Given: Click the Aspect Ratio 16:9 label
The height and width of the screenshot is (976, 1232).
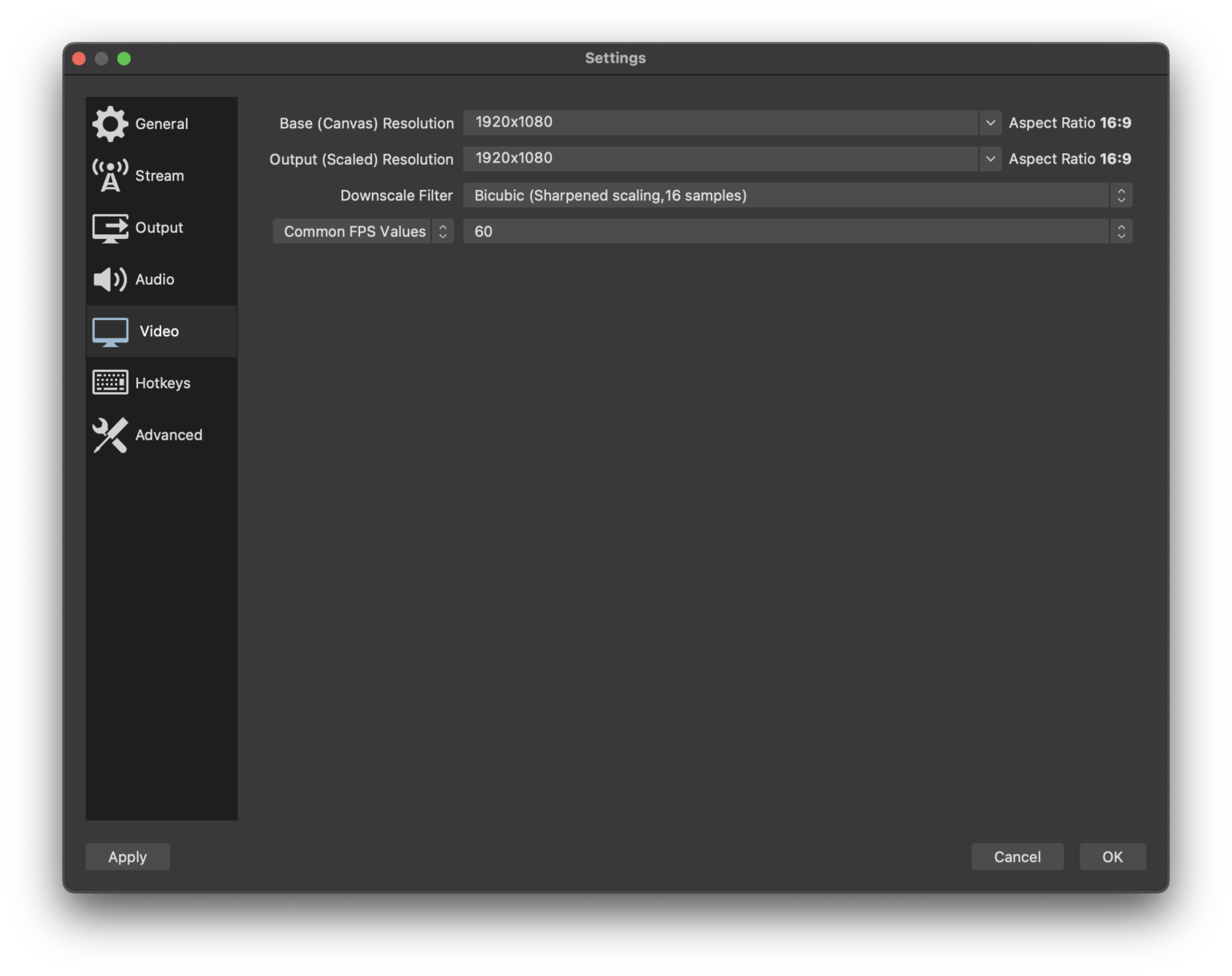Looking at the screenshot, I should [1070, 123].
